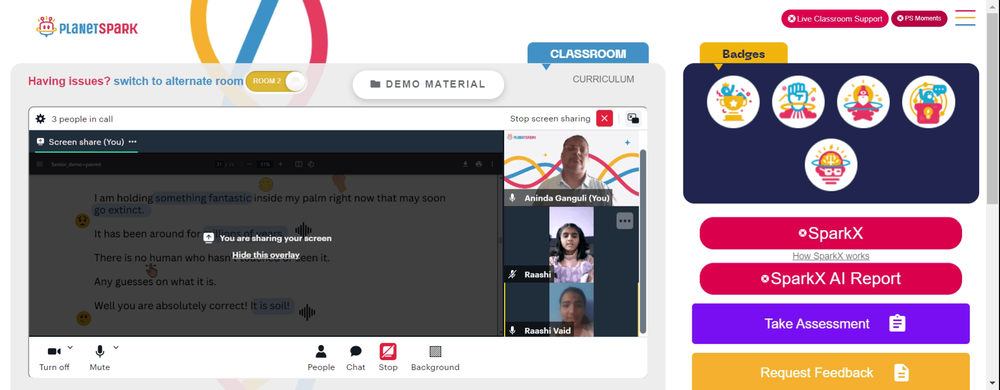
Task: Expand the camera options chevron
Action: 70,347
